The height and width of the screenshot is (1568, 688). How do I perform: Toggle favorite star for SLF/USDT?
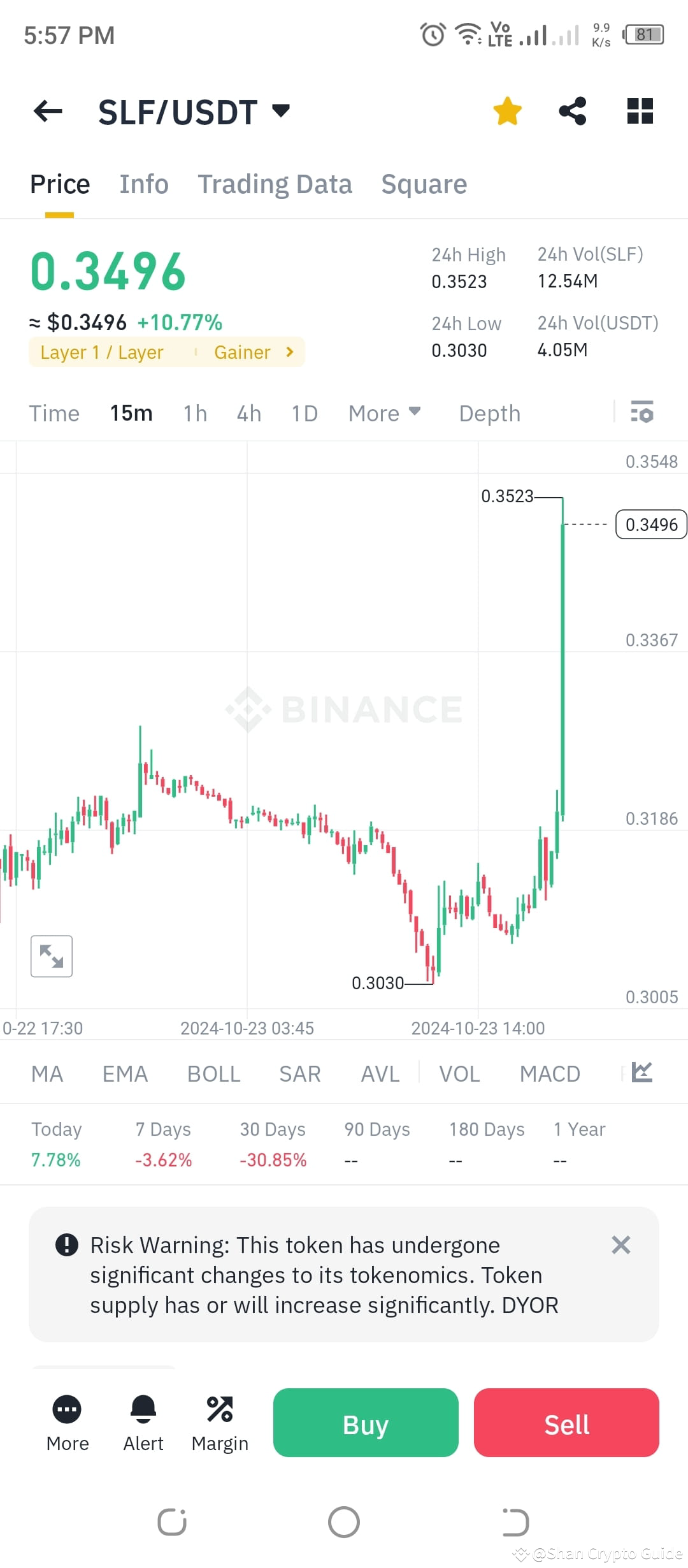pyautogui.click(x=506, y=110)
